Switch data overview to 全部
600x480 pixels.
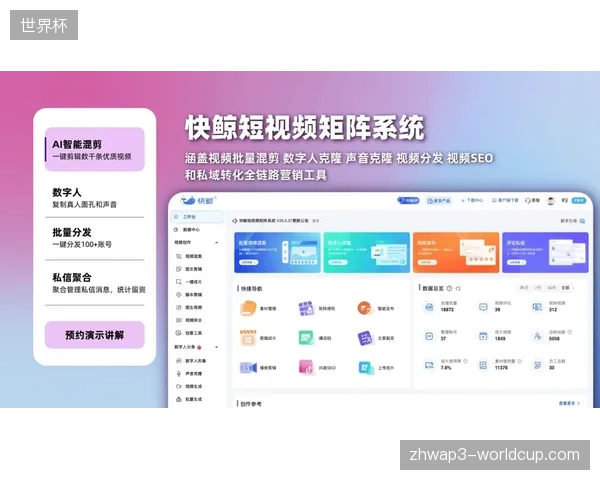click(566, 287)
